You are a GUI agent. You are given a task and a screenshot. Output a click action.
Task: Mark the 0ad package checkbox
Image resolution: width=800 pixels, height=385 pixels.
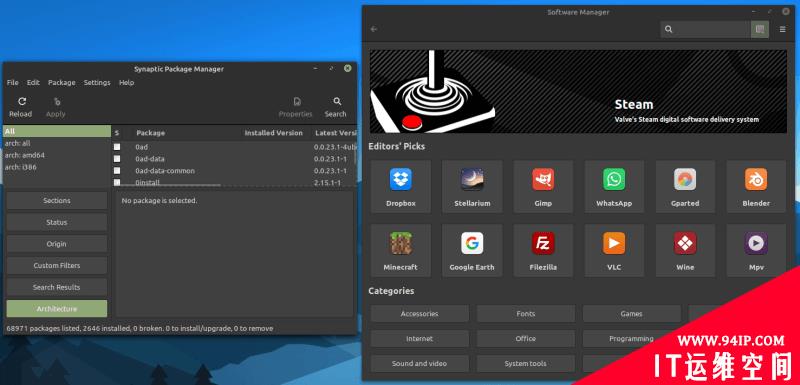(x=117, y=147)
